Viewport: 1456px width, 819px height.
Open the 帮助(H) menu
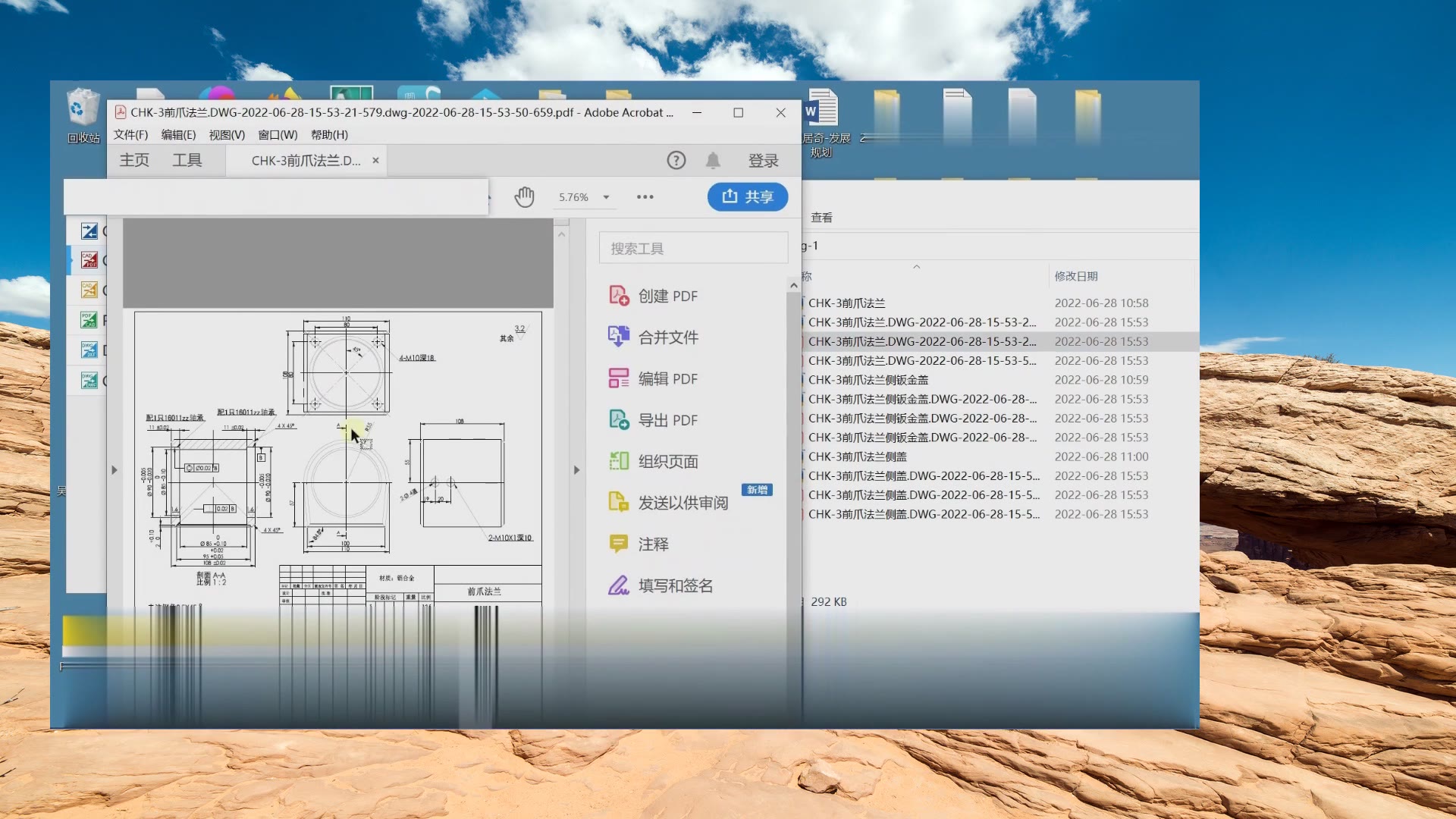coord(329,135)
